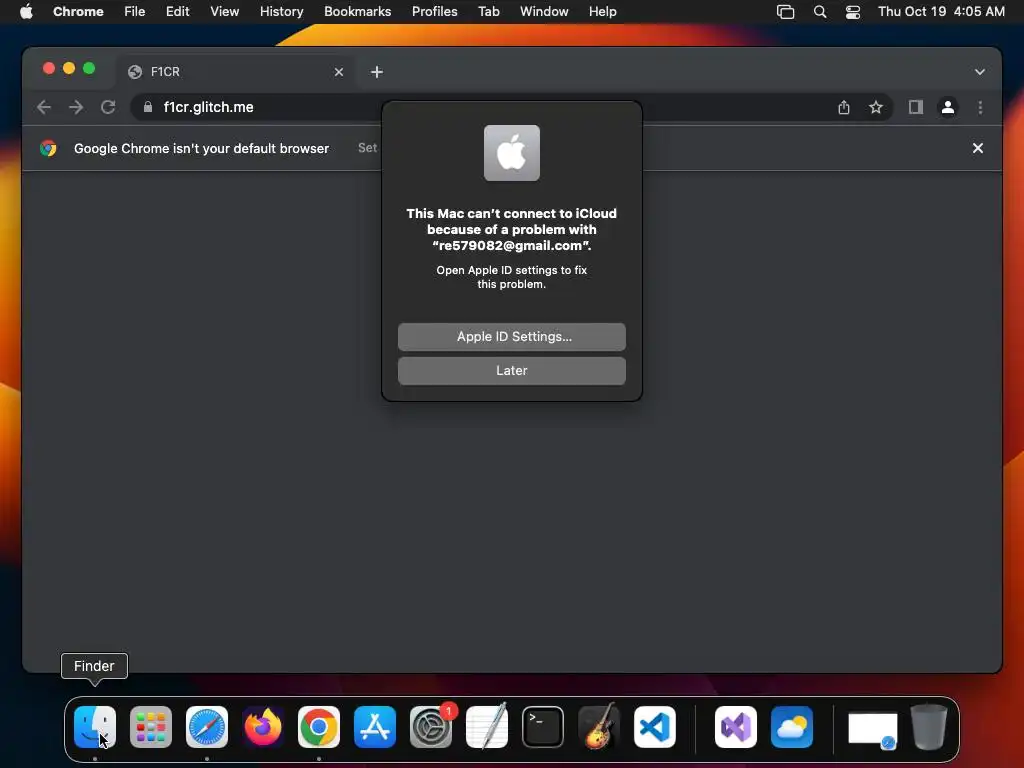Viewport: 1024px width, 768px height.
Task: Open the View menu
Action: click(x=225, y=12)
